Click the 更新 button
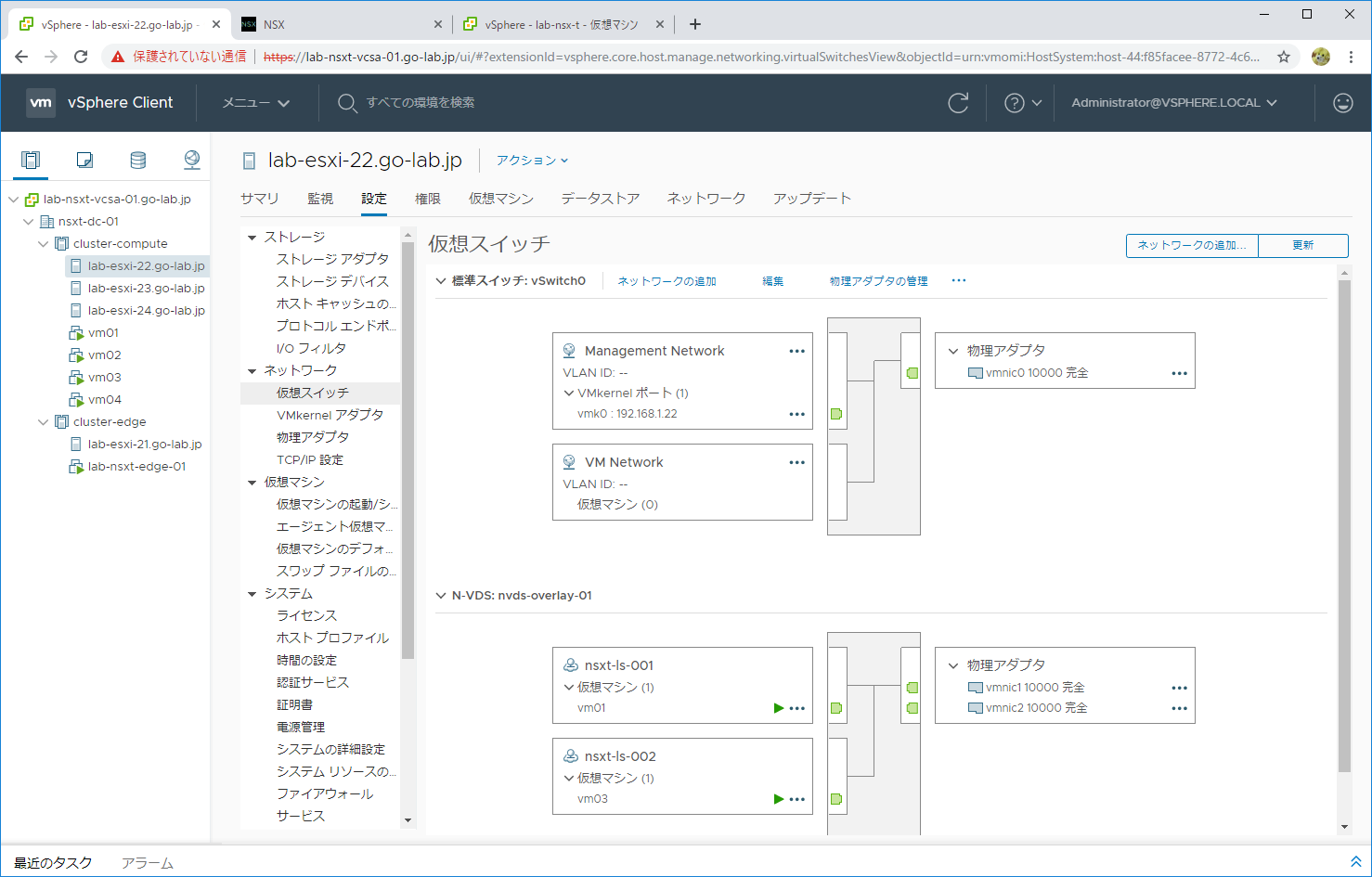 click(1303, 245)
